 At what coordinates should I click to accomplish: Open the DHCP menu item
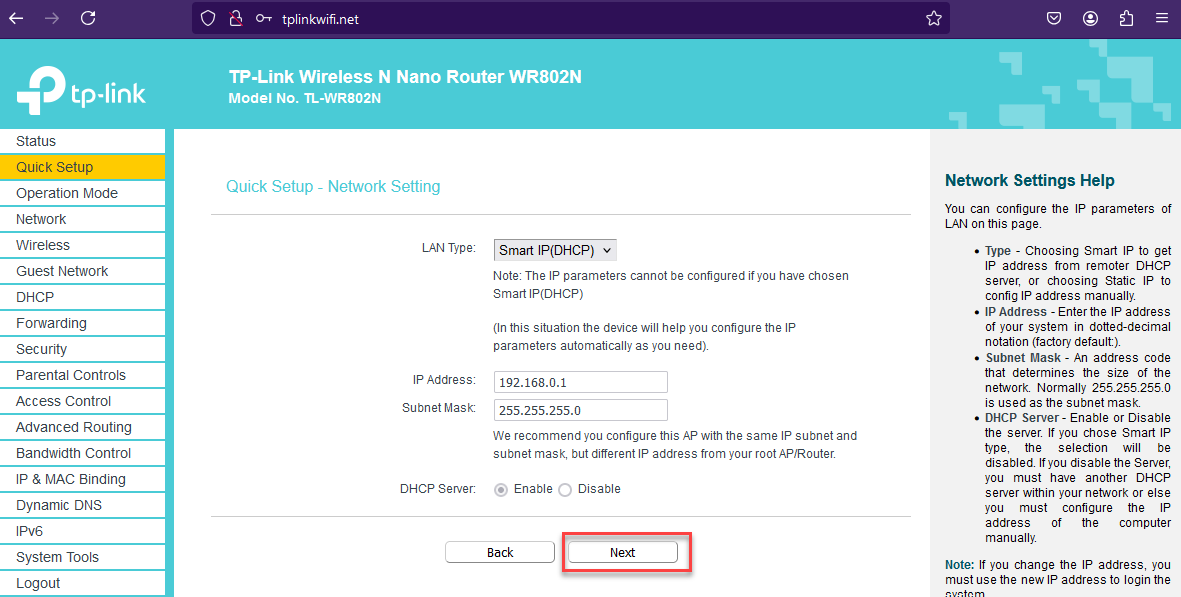point(82,297)
